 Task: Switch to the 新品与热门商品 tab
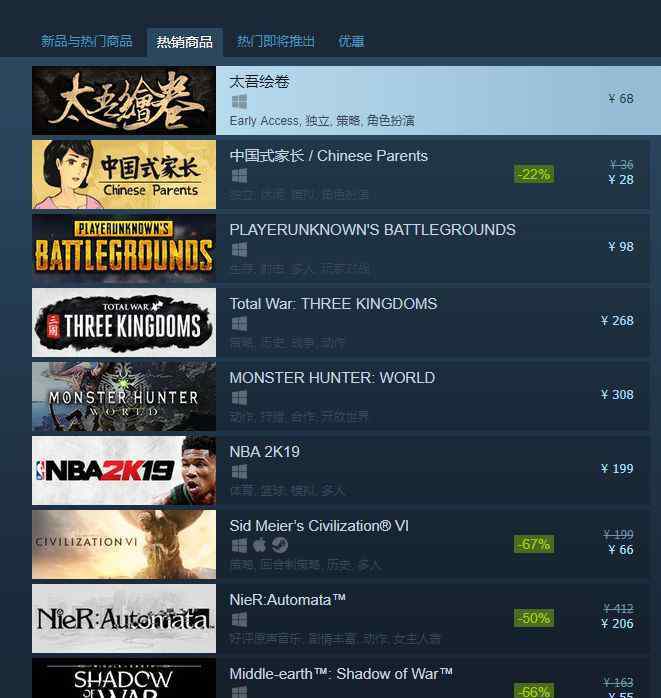pyautogui.click(x=86, y=41)
